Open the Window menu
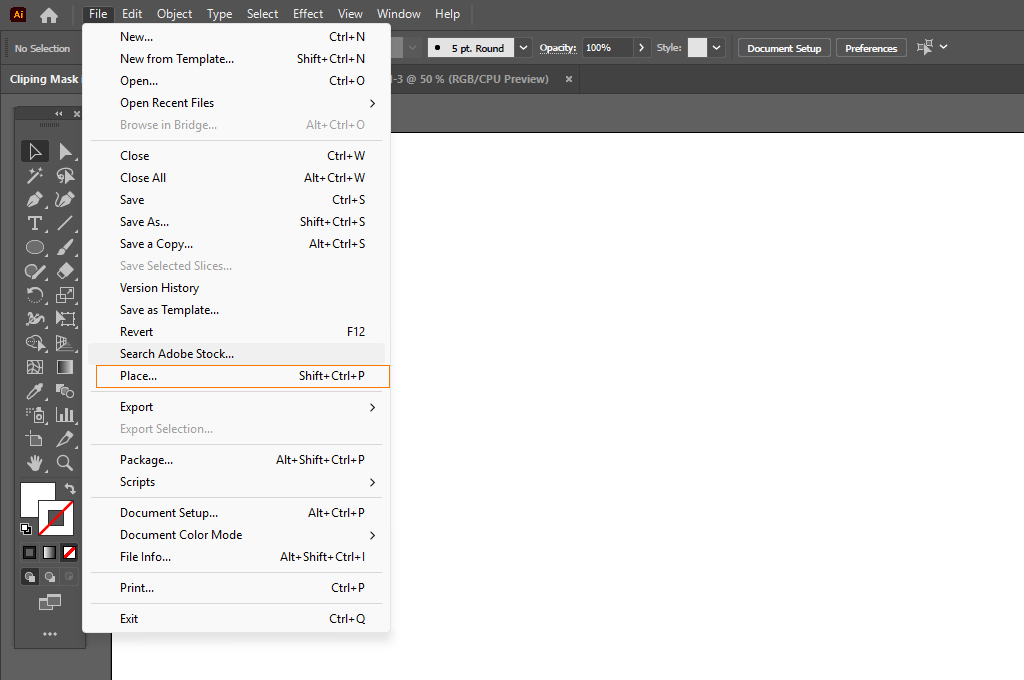 398,14
